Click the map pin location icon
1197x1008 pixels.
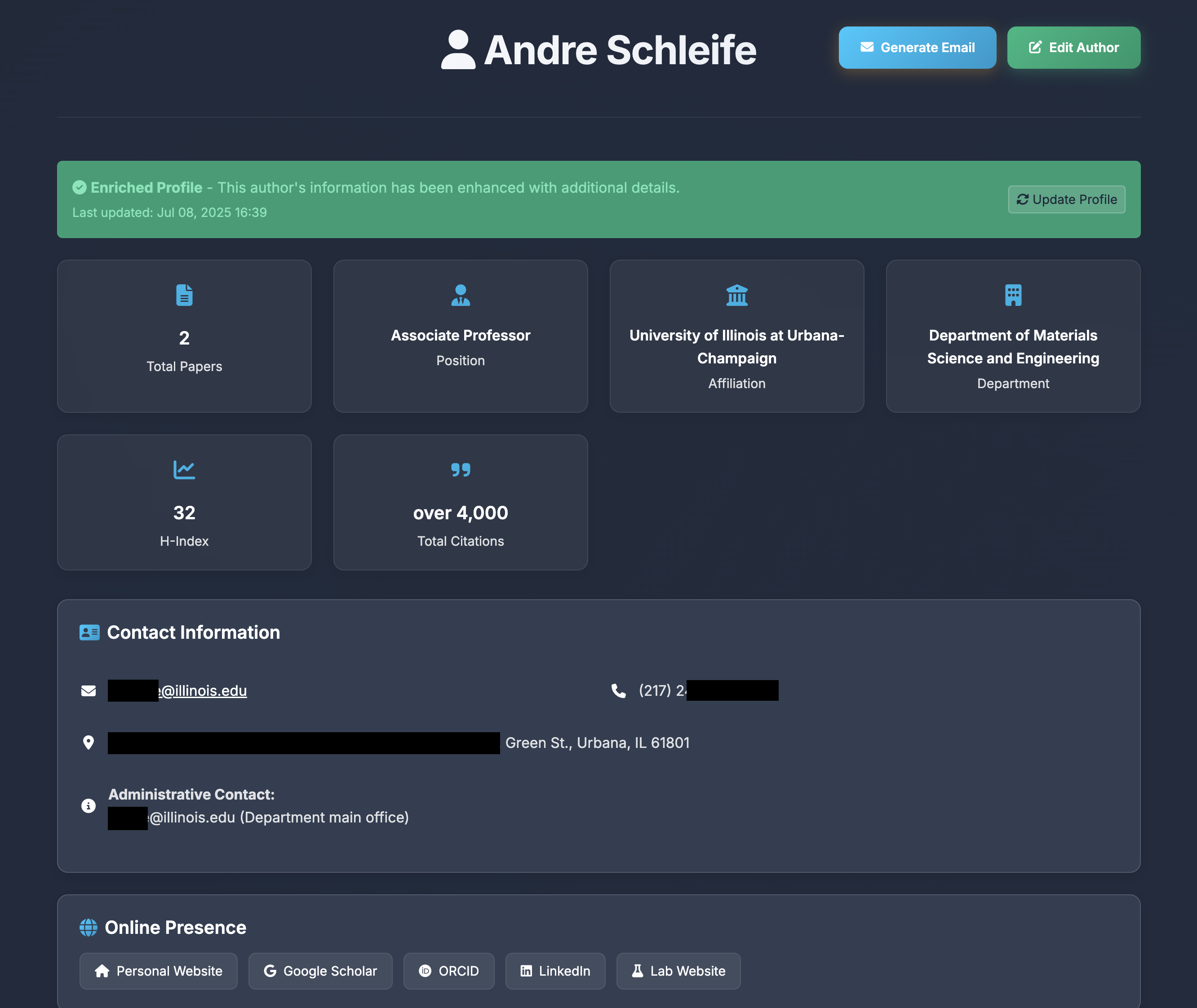point(88,742)
